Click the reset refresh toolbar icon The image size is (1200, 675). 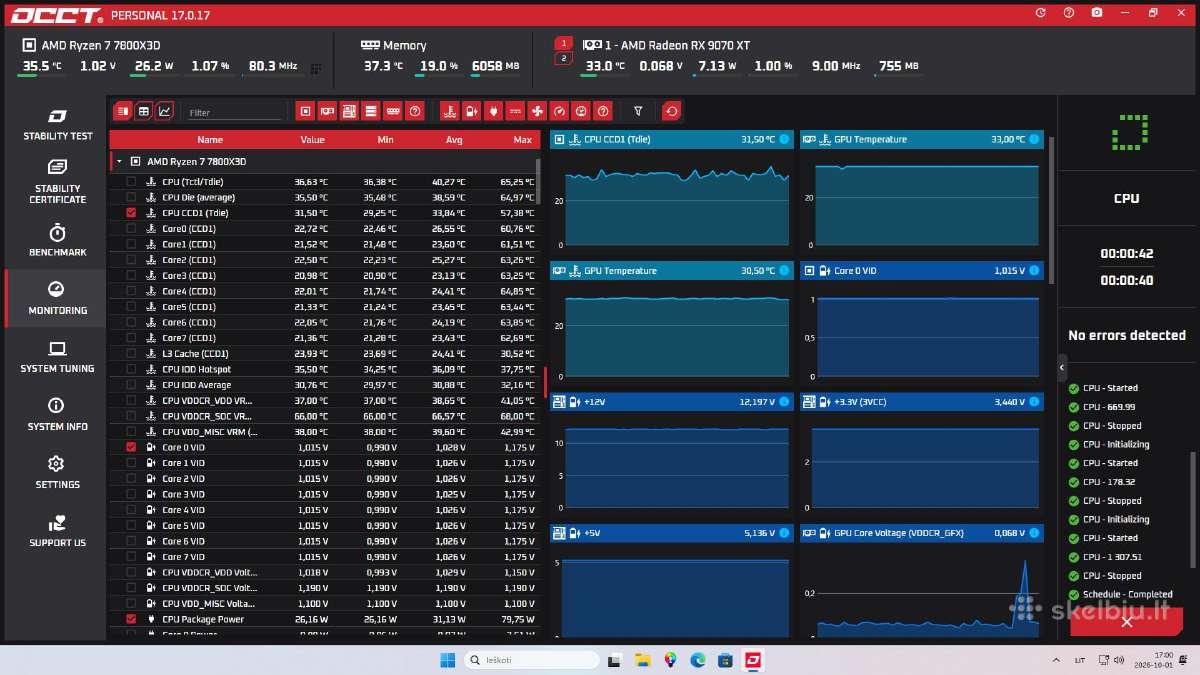point(672,111)
